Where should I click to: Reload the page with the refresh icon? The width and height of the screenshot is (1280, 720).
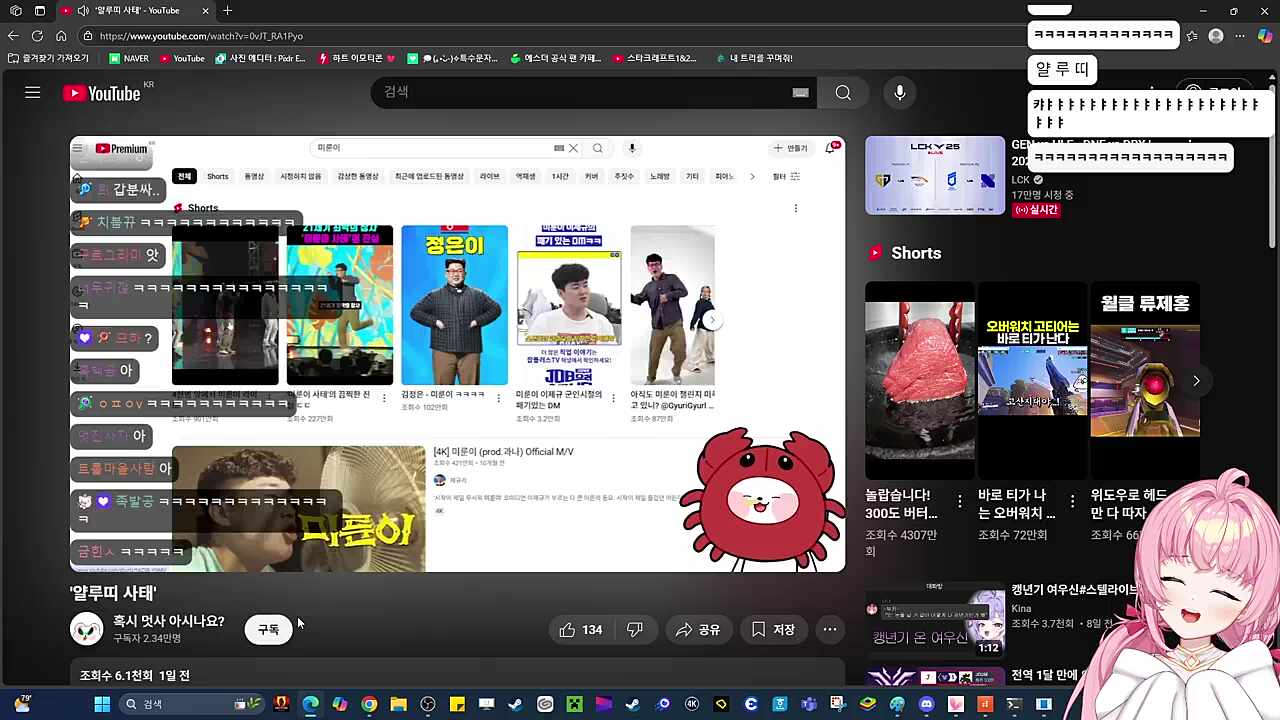[37, 36]
